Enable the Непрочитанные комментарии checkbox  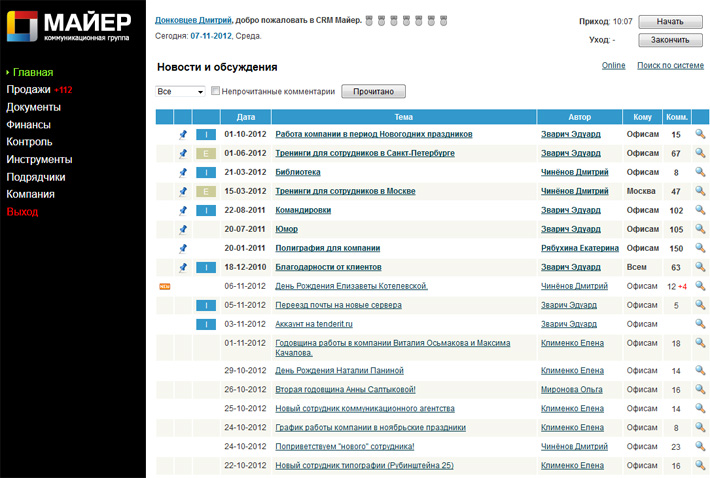216,91
